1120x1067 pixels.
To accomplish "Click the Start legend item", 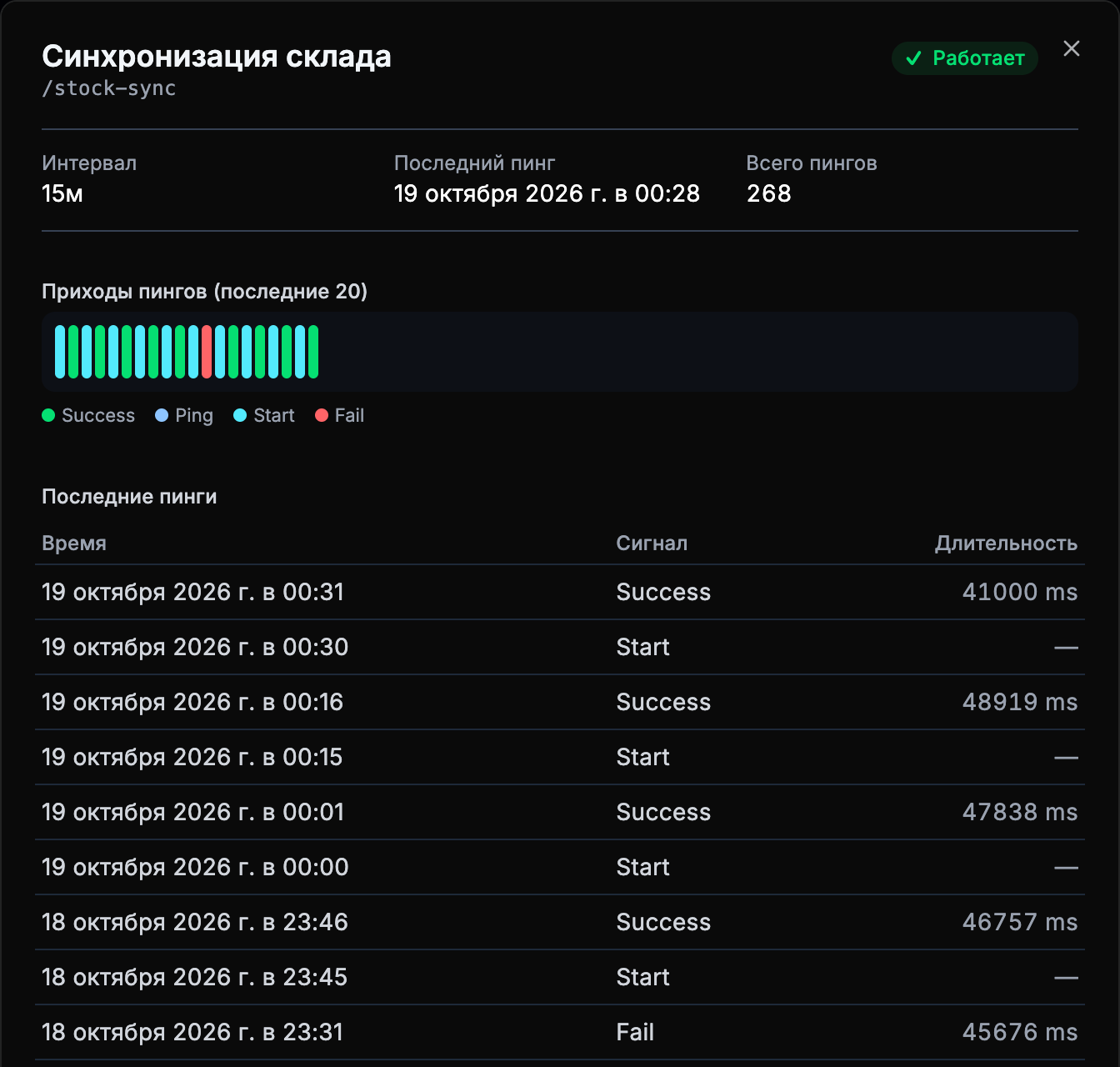I will (x=264, y=415).
